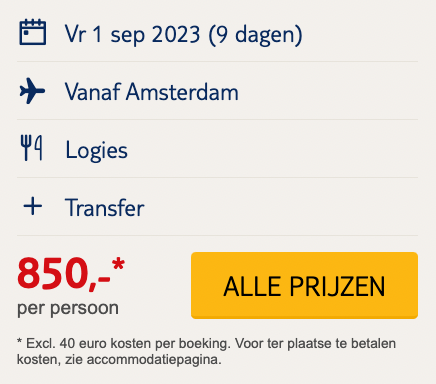Click the (9 dagen) duration text

tap(255, 35)
